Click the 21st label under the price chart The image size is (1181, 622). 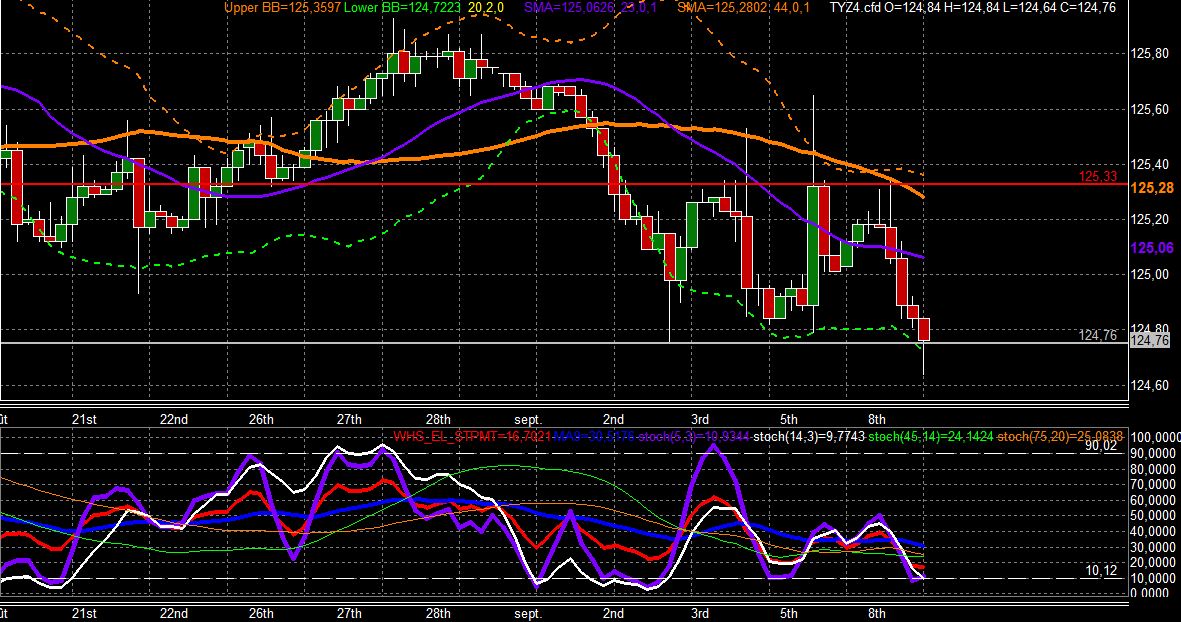click(84, 419)
